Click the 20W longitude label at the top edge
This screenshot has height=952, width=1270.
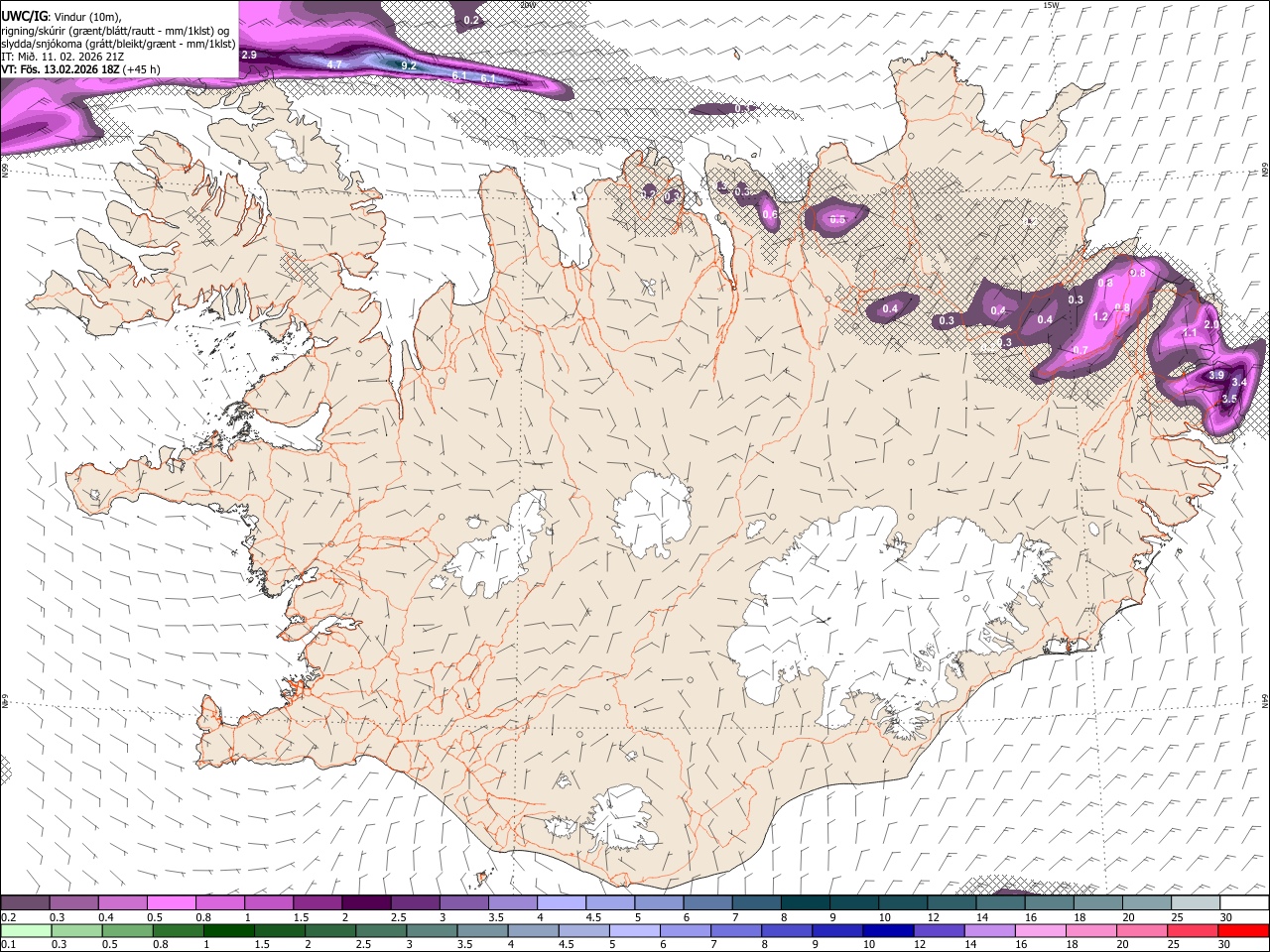(527, 5)
